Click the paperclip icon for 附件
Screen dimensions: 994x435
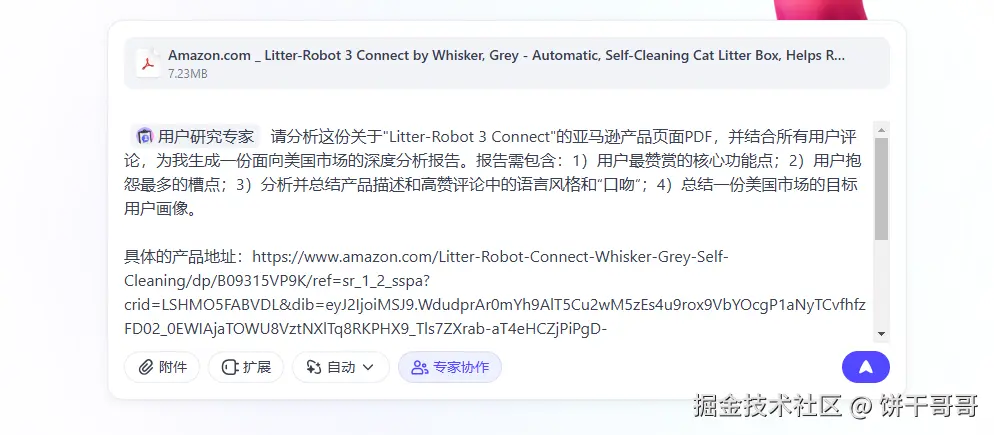[x=146, y=367]
